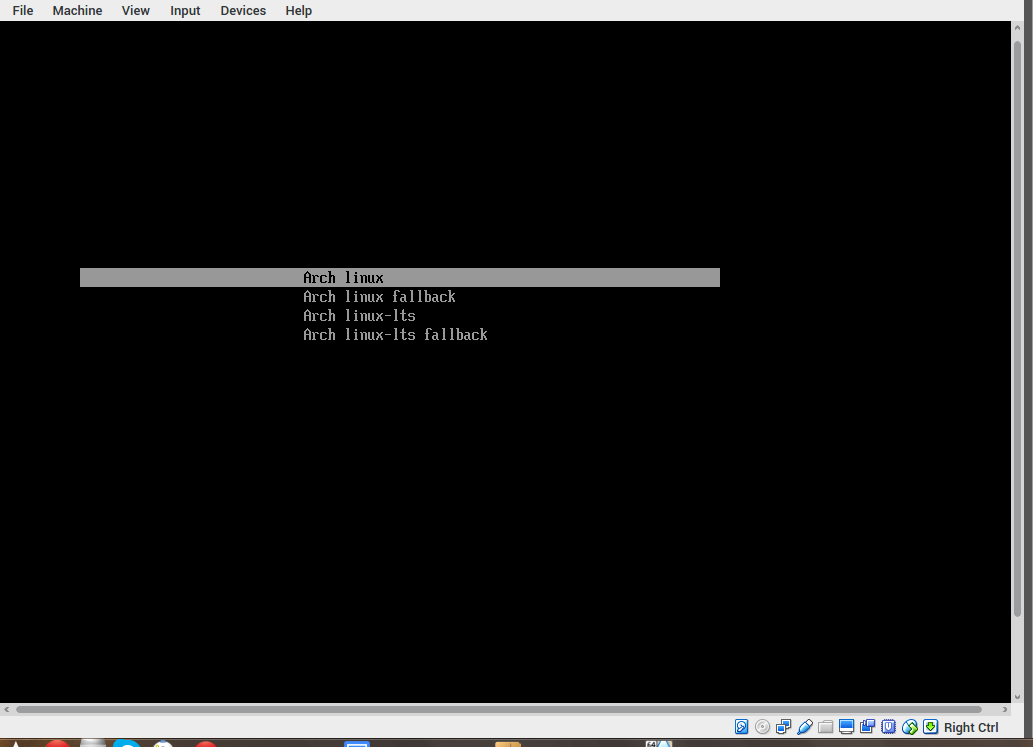This screenshot has height=747, width=1033.
Task: Click the USB devices indicator icon
Action: [x=804, y=727]
